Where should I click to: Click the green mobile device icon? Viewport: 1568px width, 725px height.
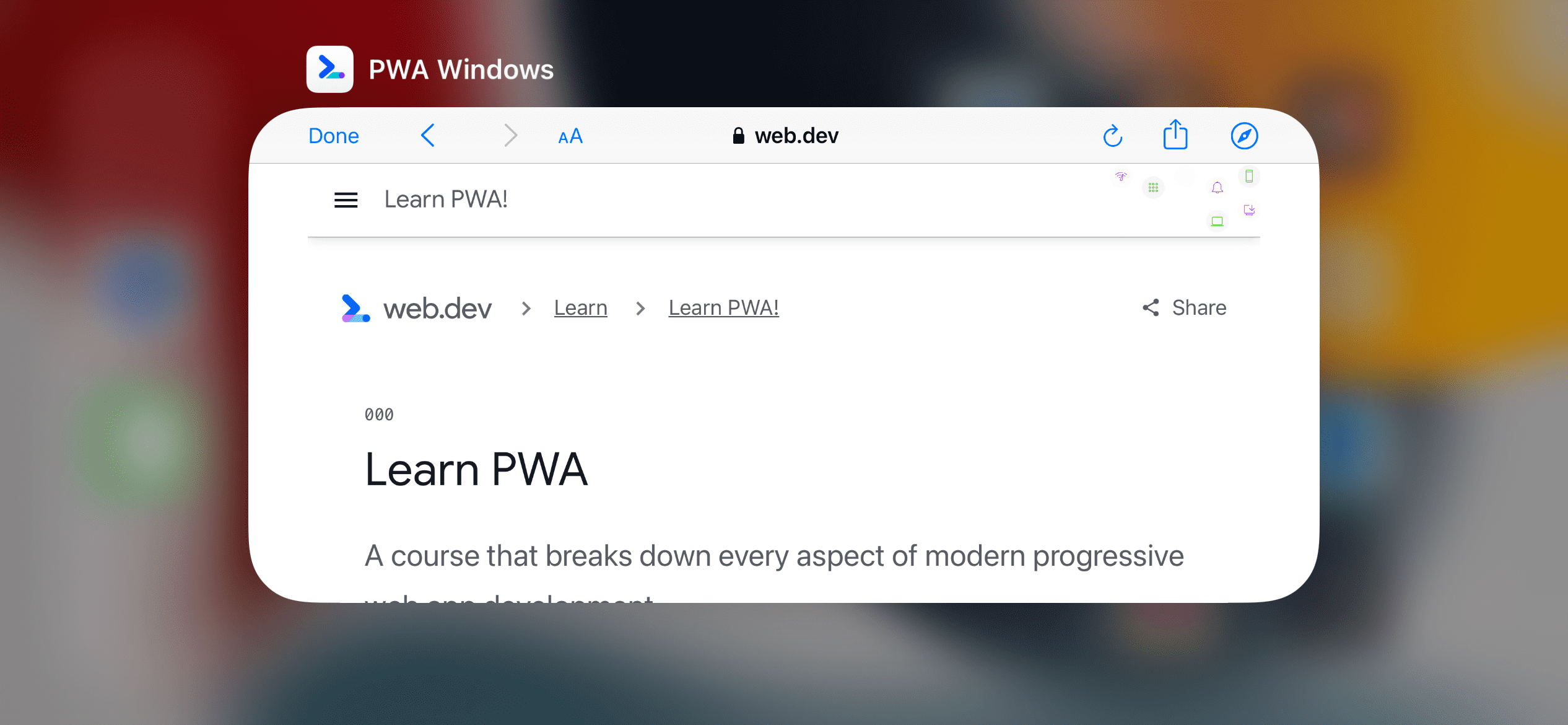(1249, 177)
